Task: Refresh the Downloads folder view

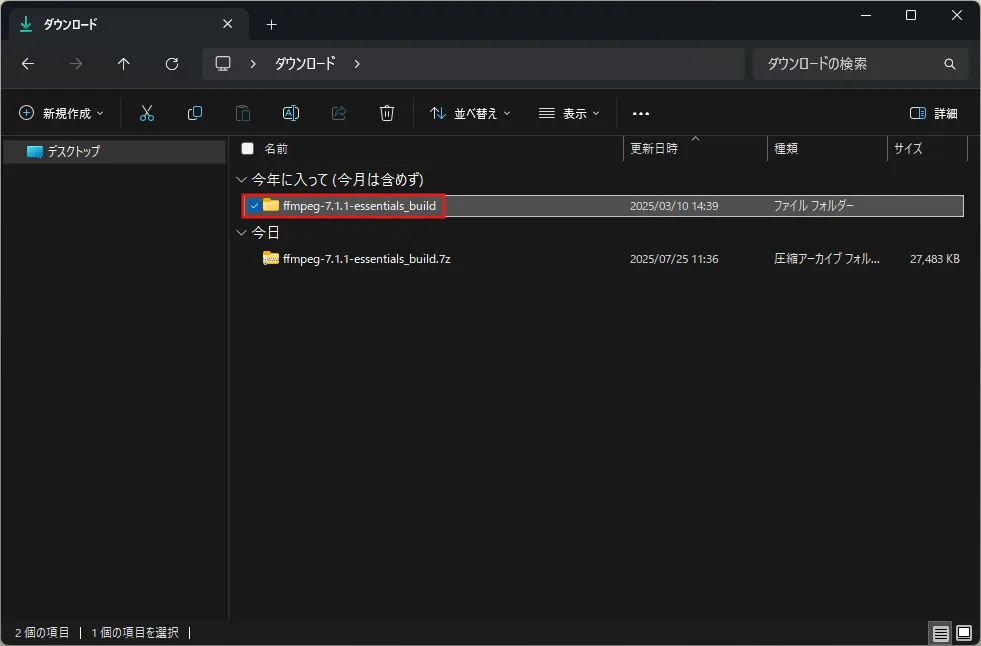Action: pyautogui.click(x=172, y=64)
